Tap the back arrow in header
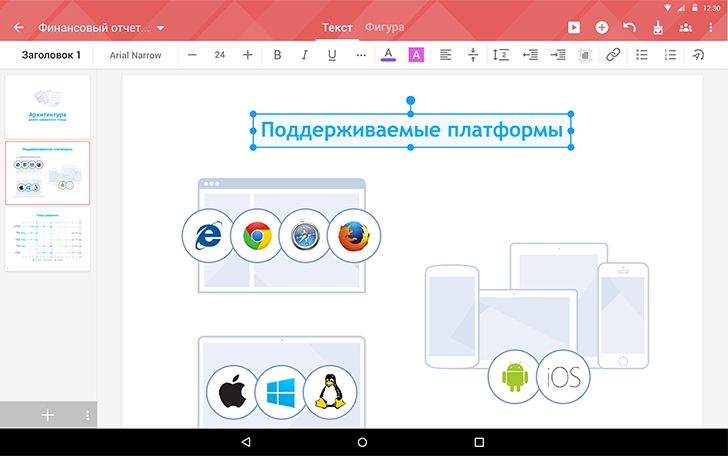Image resolution: width=728 pixels, height=456 pixels. 19,28
